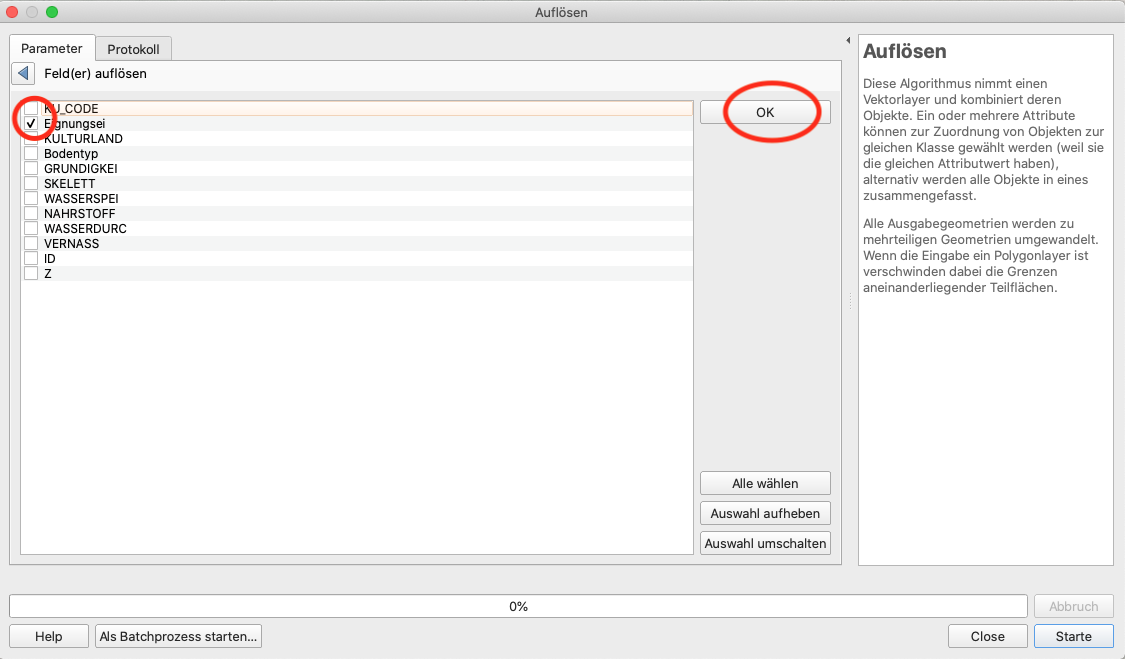This screenshot has width=1125, height=659.
Task: Click Auswahl umschalten to invert selection
Action: click(765, 544)
